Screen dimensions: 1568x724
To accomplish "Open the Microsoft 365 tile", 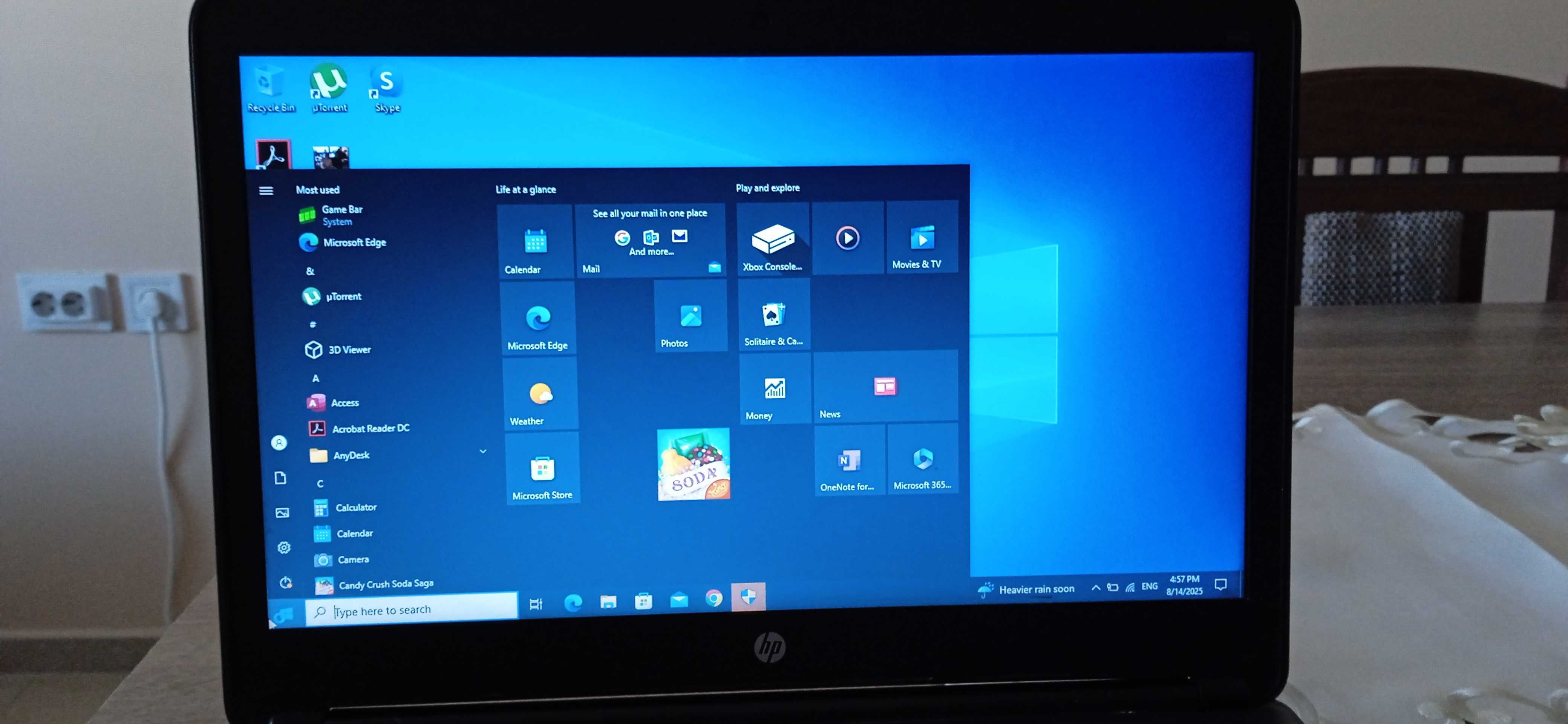I will [x=922, y=459].
